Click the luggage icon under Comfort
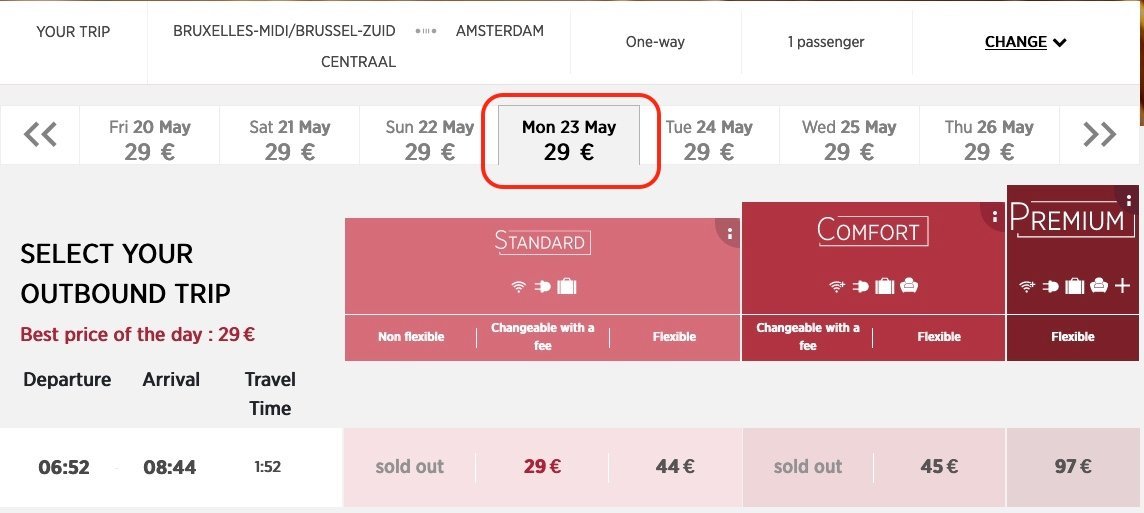Screen dimensions: 1144x513 coord(884,287)
